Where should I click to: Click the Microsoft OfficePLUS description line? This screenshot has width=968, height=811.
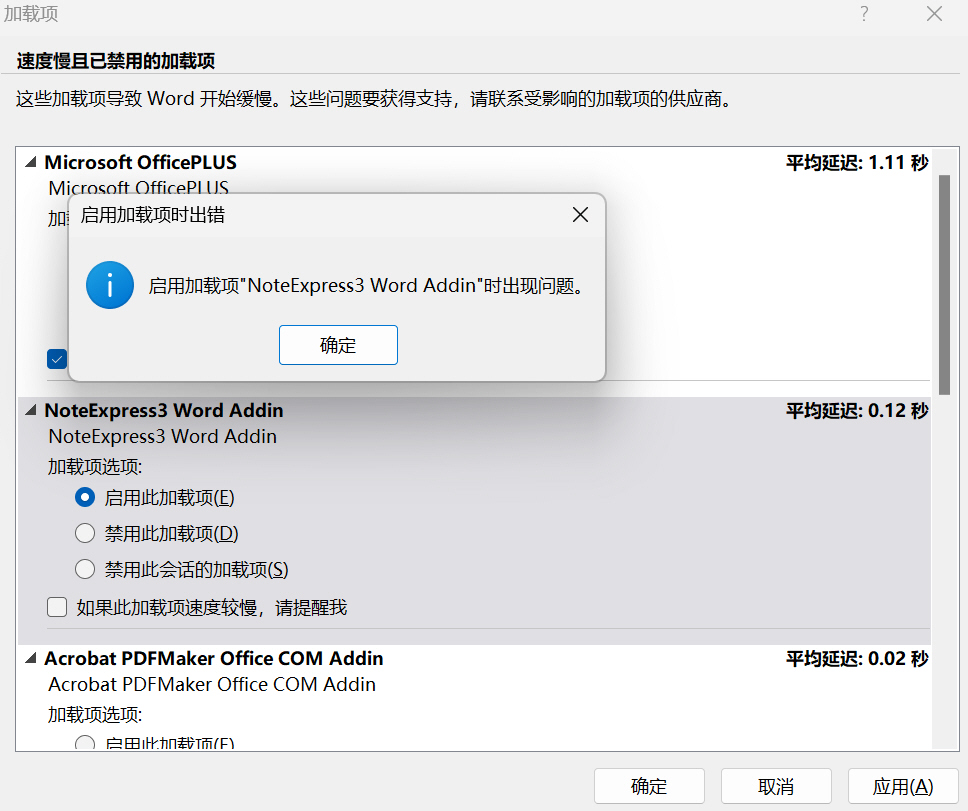pos(139,187)
